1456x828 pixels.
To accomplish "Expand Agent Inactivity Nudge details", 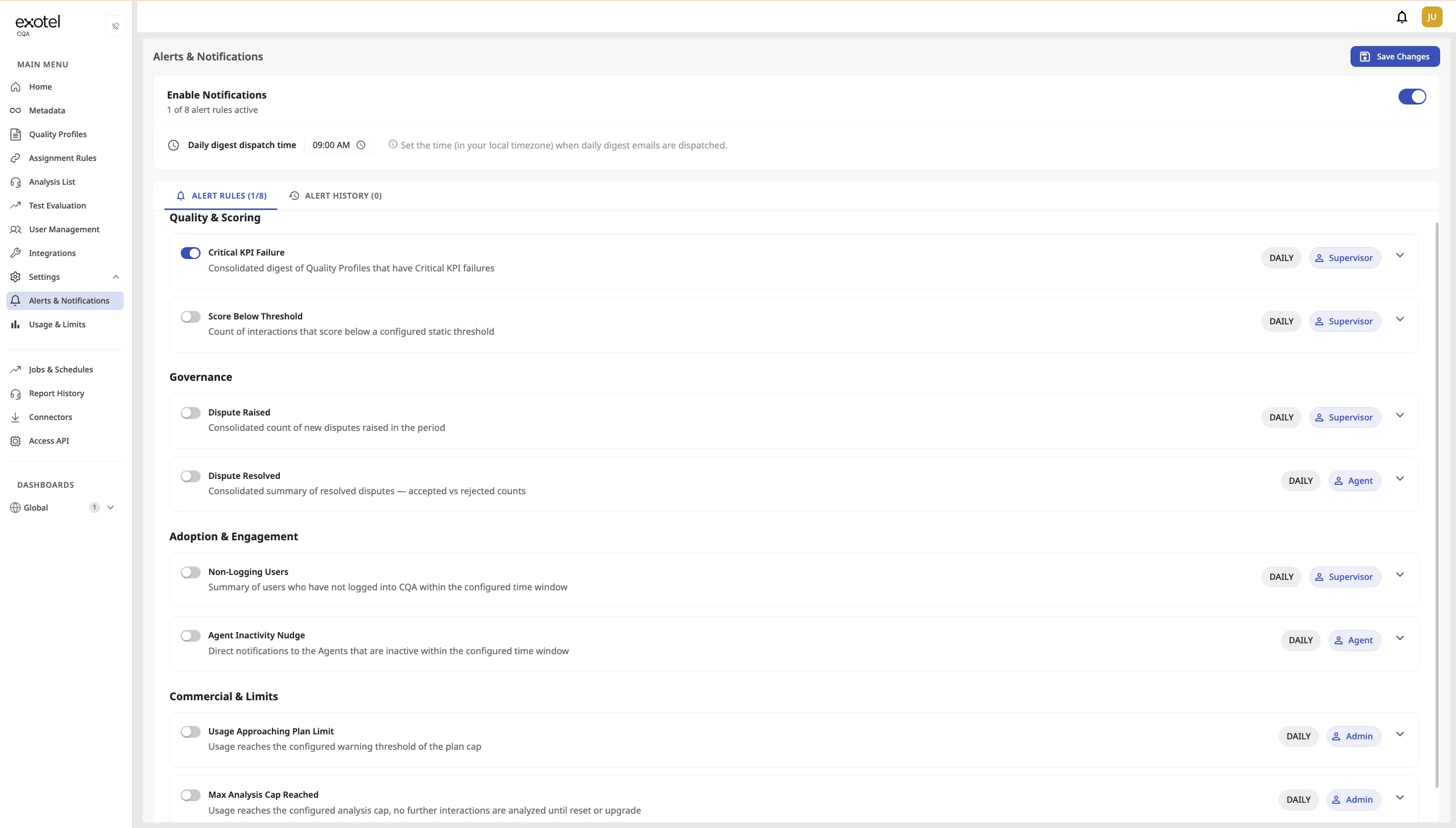I will click(1400, 638).
